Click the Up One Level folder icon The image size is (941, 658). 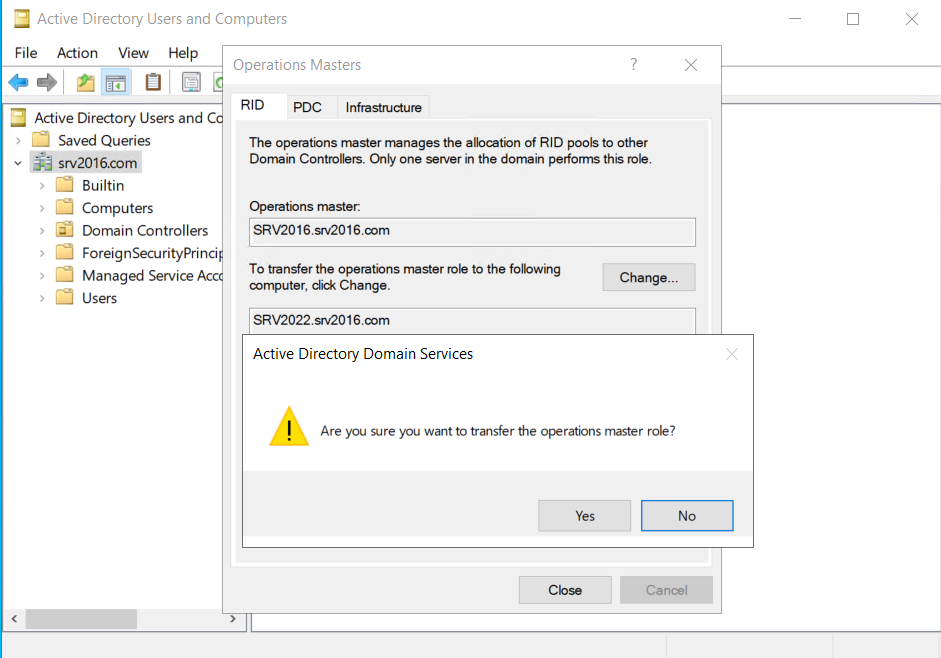(x=86, y=82)
